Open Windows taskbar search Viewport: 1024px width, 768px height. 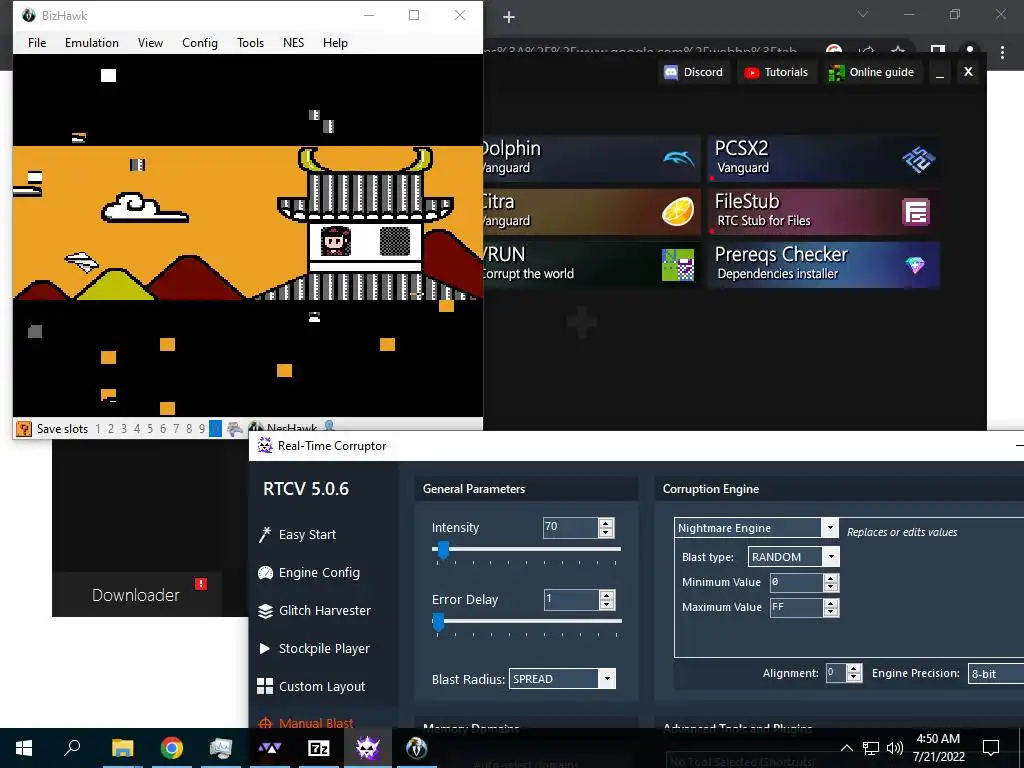(x=72, y=748)
